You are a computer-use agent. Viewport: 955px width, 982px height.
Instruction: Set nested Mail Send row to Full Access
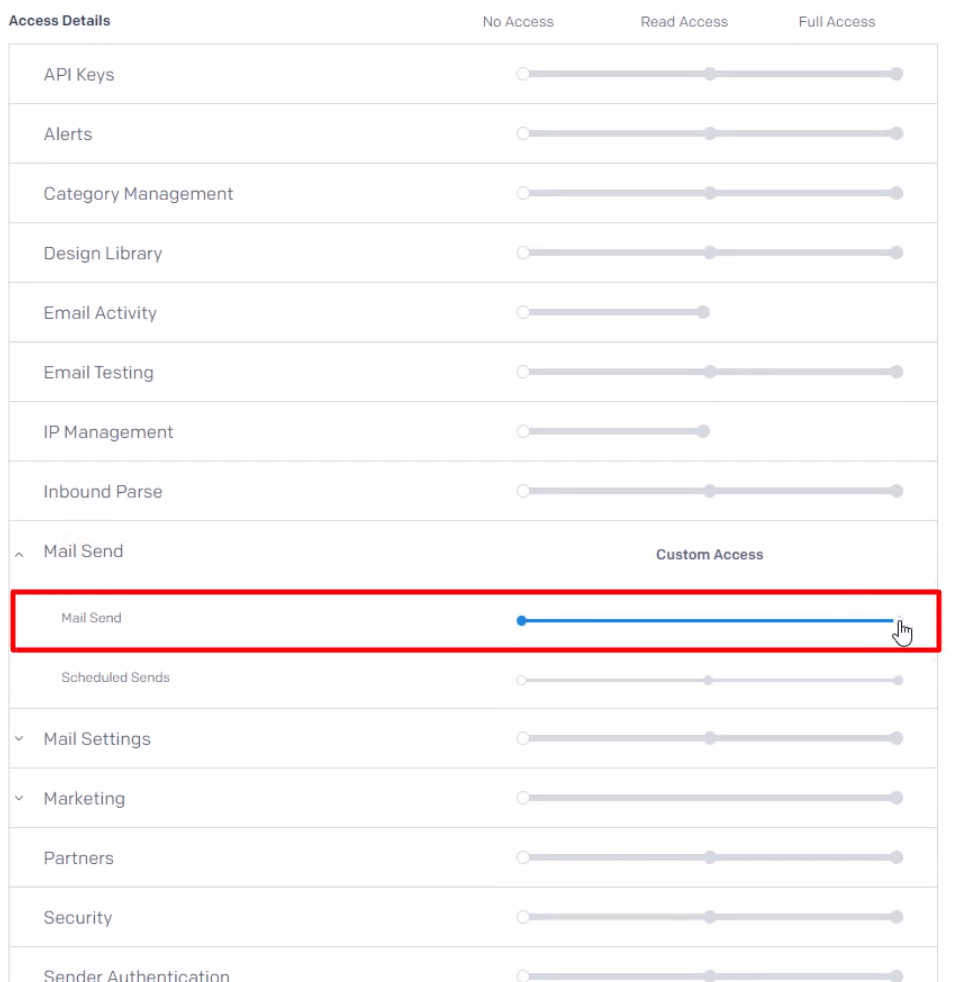898,621
